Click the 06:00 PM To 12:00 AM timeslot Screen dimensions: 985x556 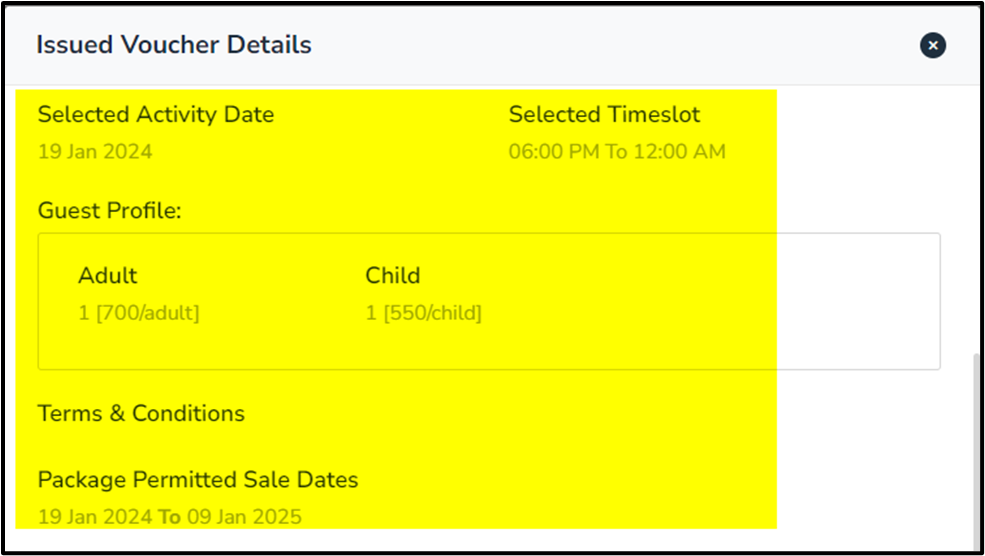617,153
